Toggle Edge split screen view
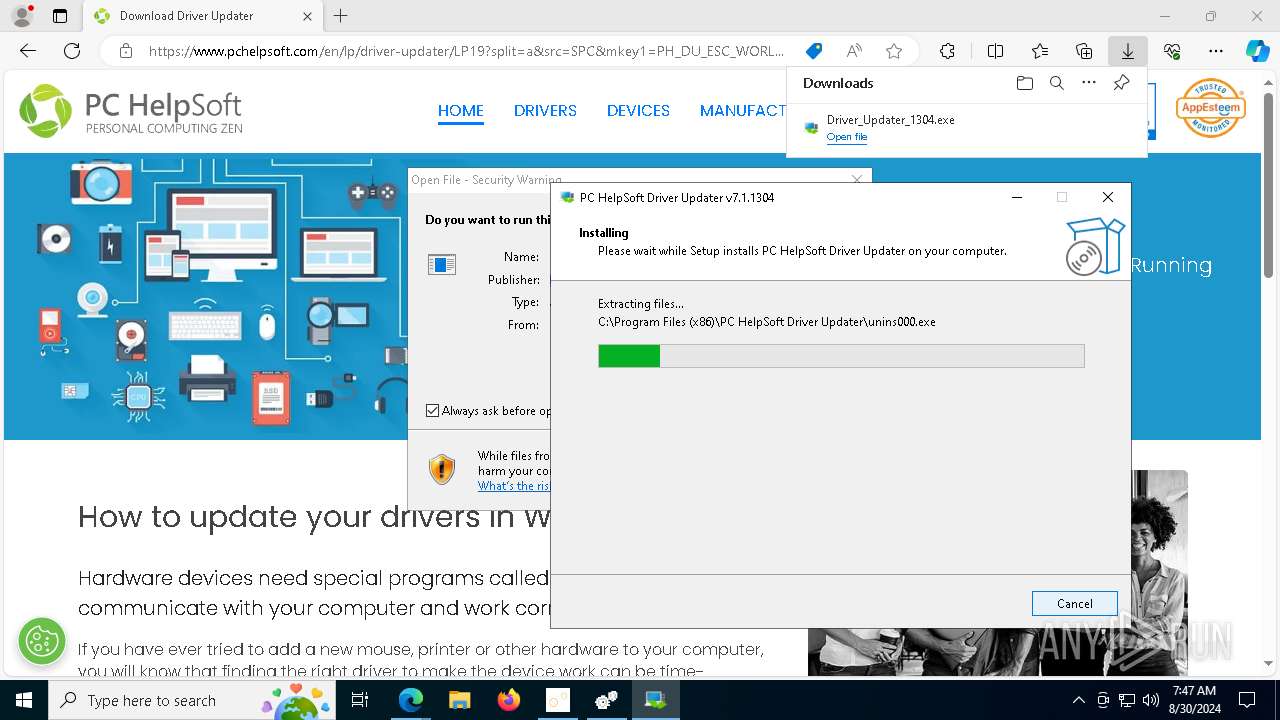 [x=995, y=51]
